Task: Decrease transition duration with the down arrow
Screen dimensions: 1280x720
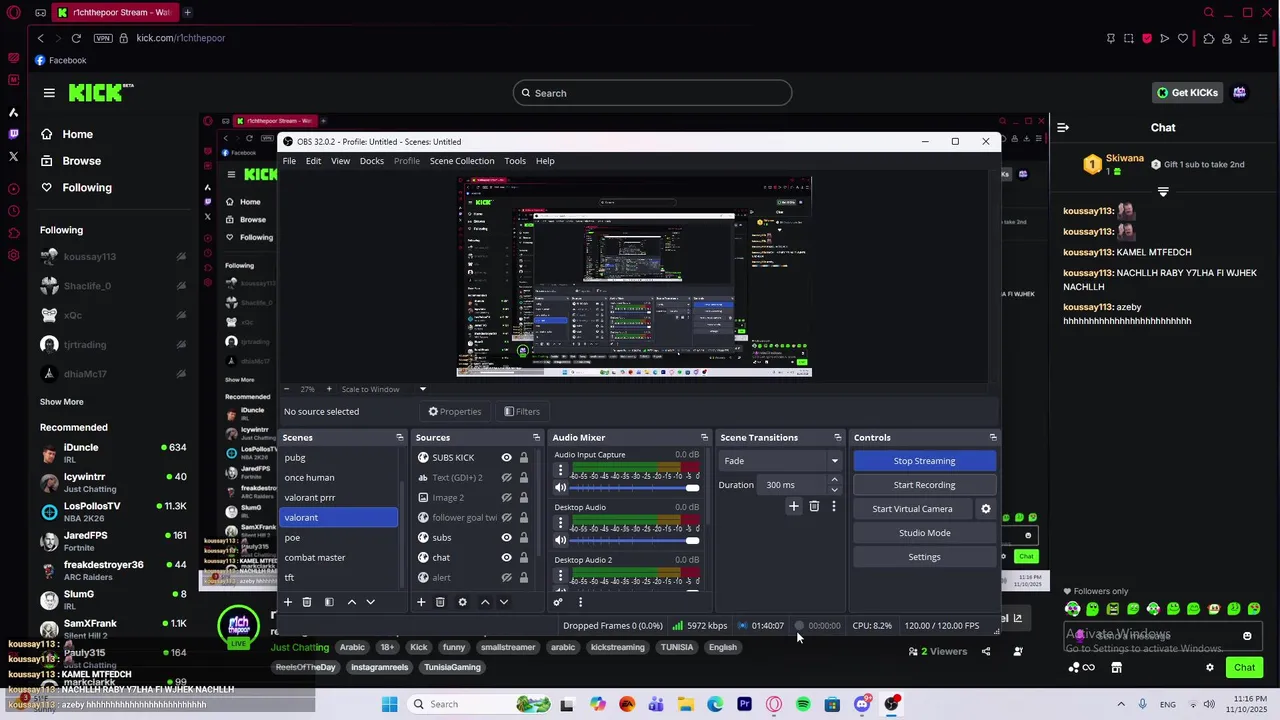Action: (x=834, y=490)
